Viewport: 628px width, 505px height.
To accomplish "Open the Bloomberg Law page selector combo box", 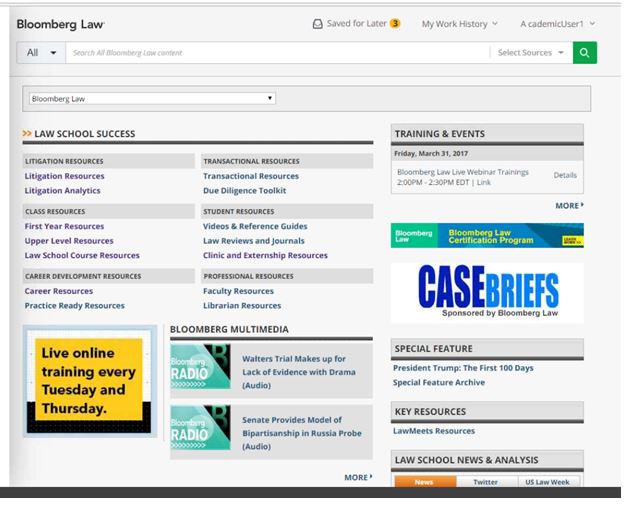I will click(152, 99).
